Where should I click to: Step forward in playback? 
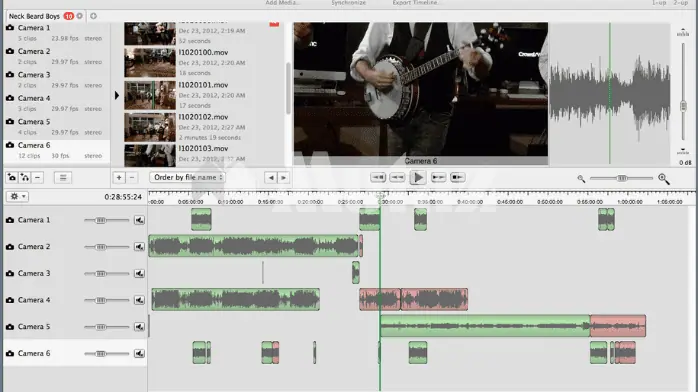click(x=438, y=178)
